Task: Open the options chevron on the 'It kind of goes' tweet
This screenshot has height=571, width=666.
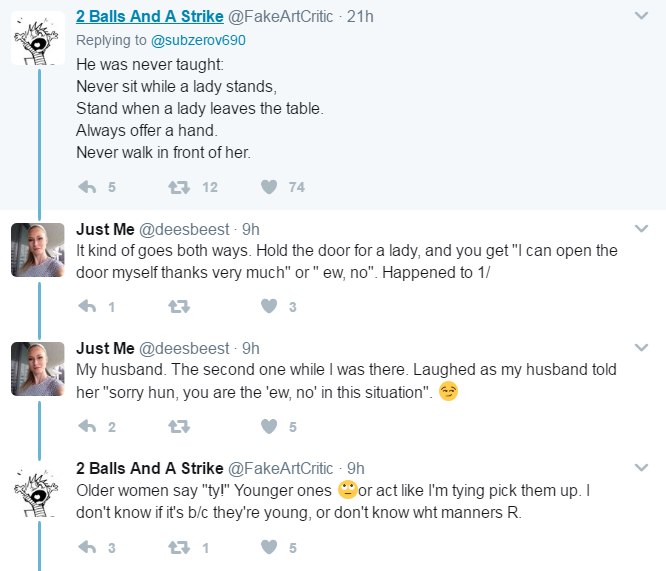Action: pyautogui.click(x=641, y=229)
